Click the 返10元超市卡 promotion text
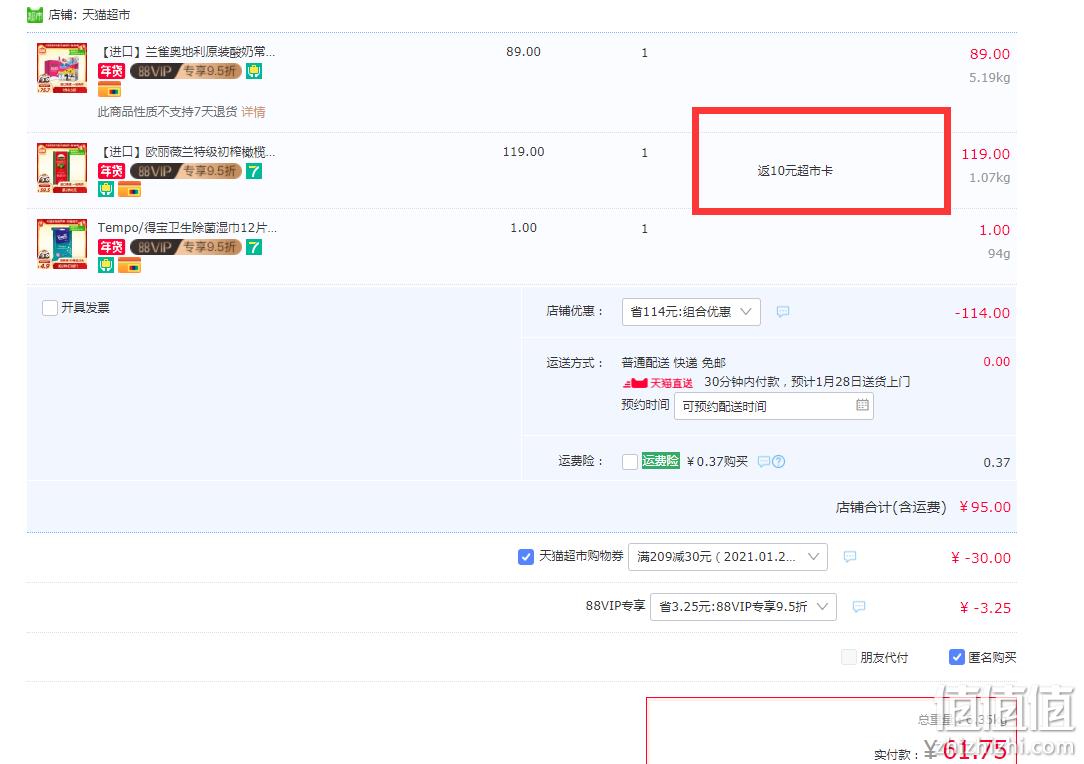Screen dimensions: 1084x764 point(795,170)
